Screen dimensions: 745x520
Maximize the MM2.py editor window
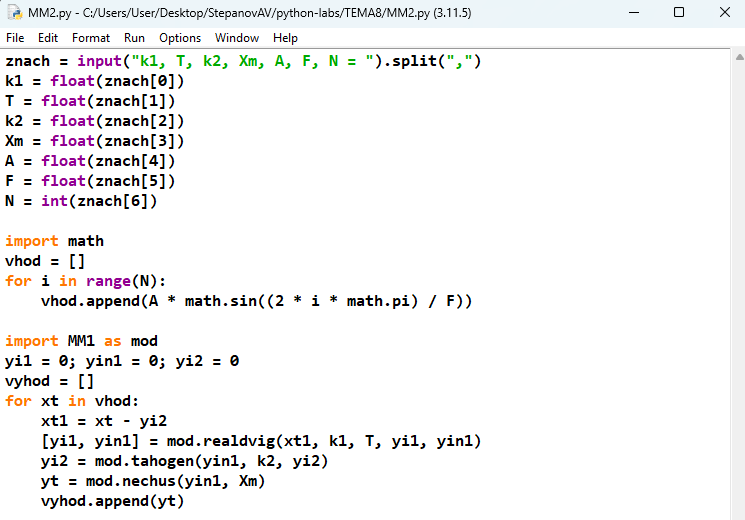click(679, 13)
